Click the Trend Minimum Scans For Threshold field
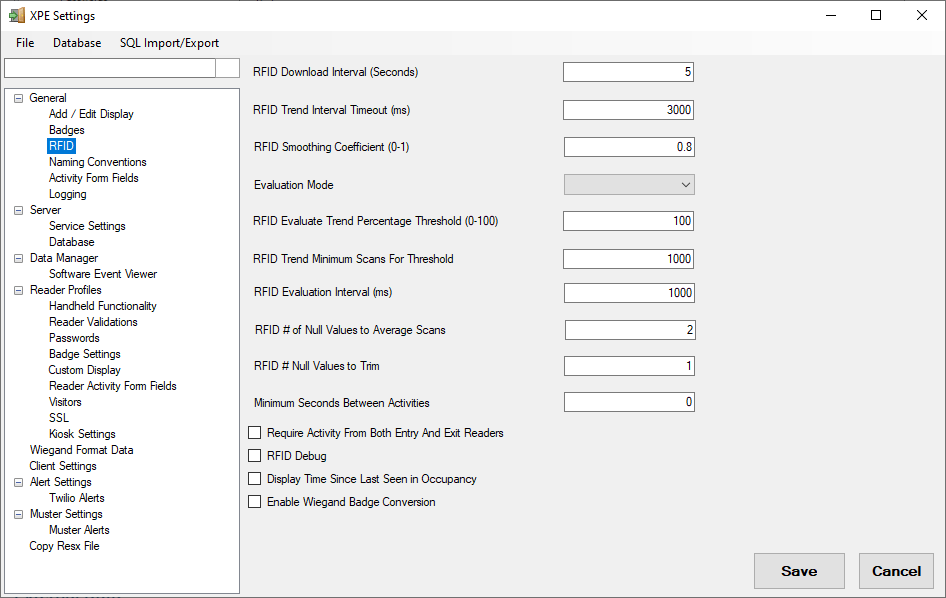This screenshot has height=598, width=946. coord(628,259)
